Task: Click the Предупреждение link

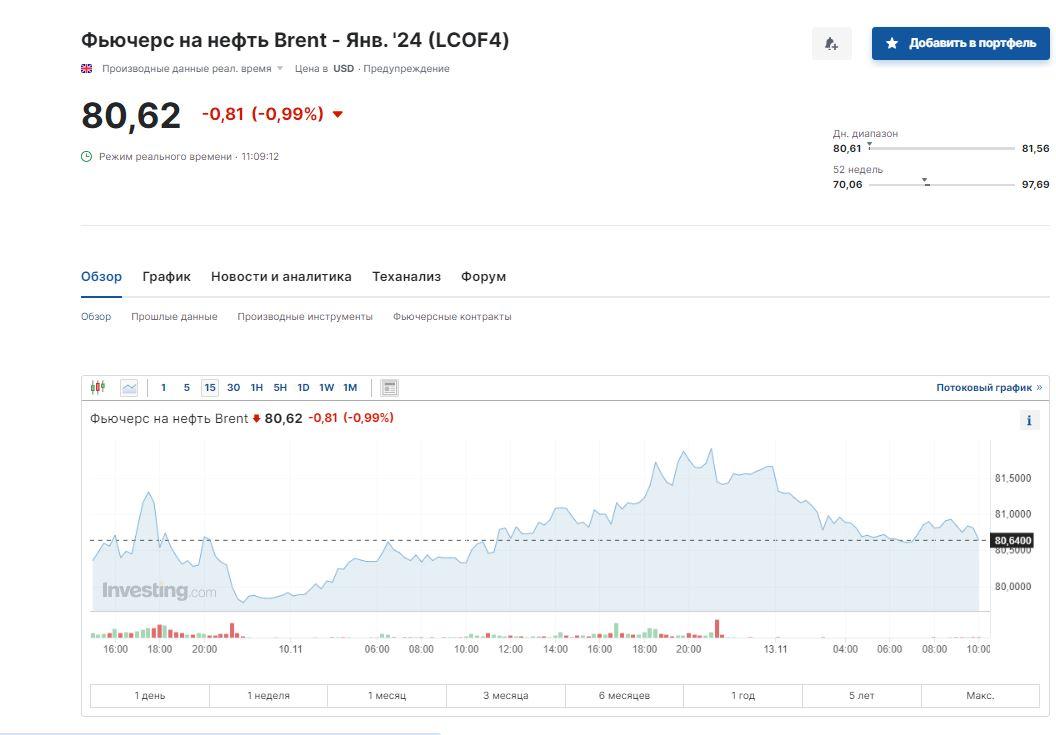Action: click(x=406, y=69)
